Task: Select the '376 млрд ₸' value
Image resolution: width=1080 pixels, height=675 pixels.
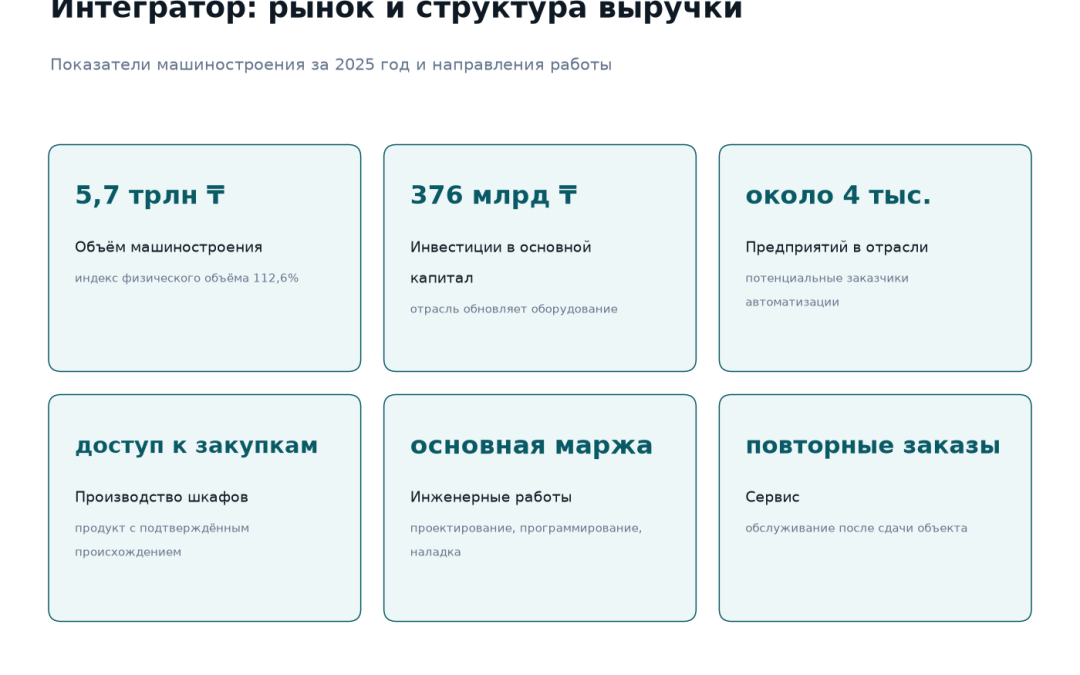Action: click(x=493, y=195)
